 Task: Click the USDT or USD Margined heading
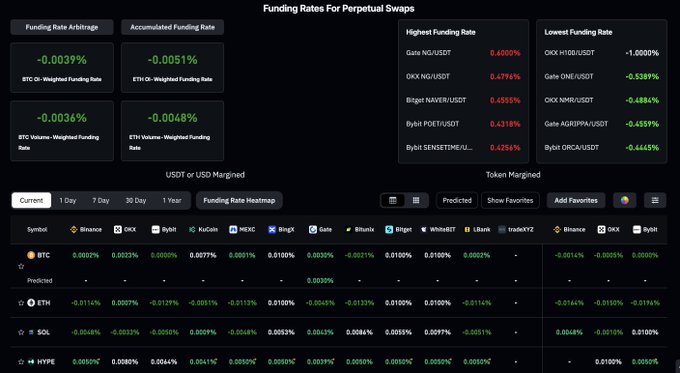coord(205,175)
